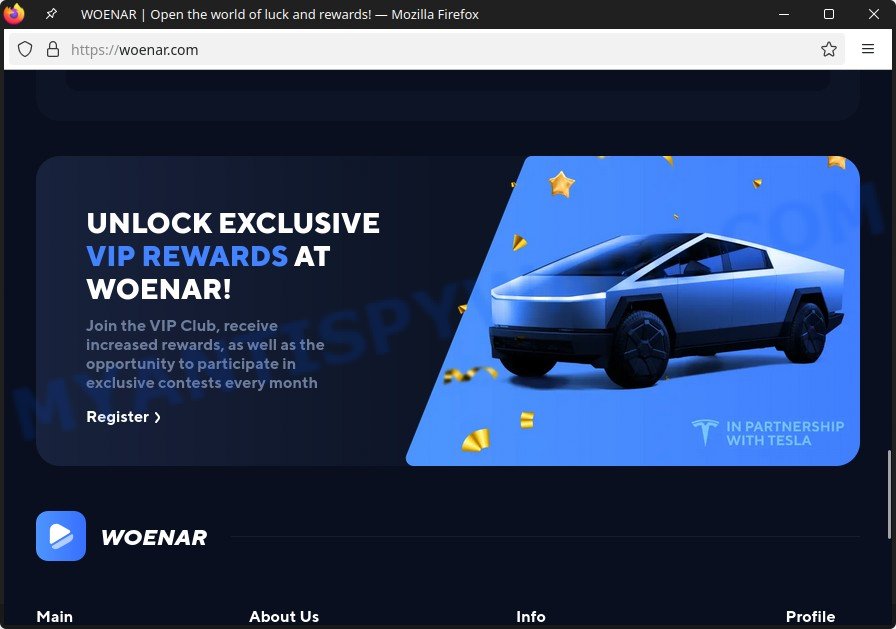Click the blue WOENAR logo icon
The height and width of the screenshot is (629, 896).
[61, 536]
